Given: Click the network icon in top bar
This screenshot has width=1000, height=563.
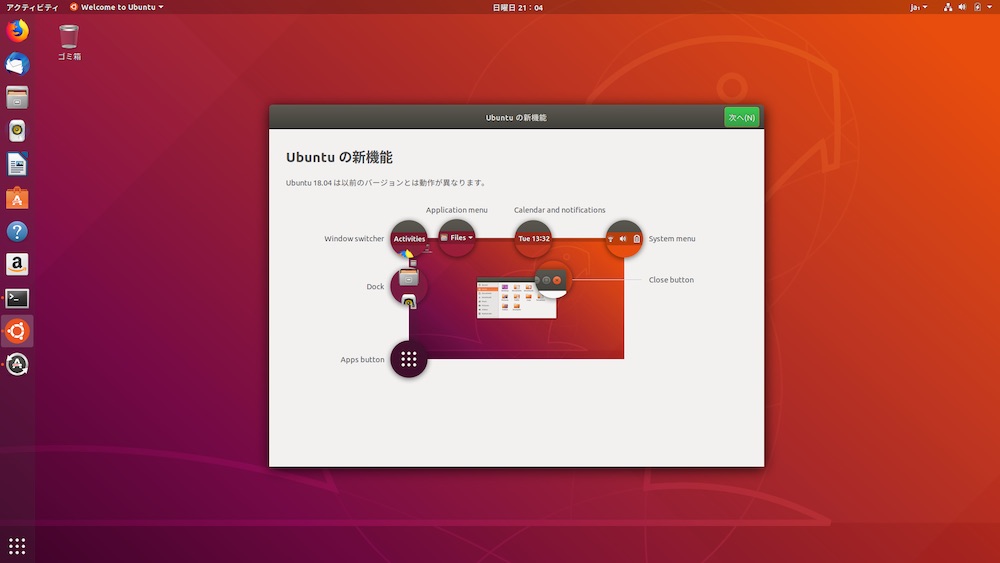Looking at the screenshot, I should tap(948, 7).
